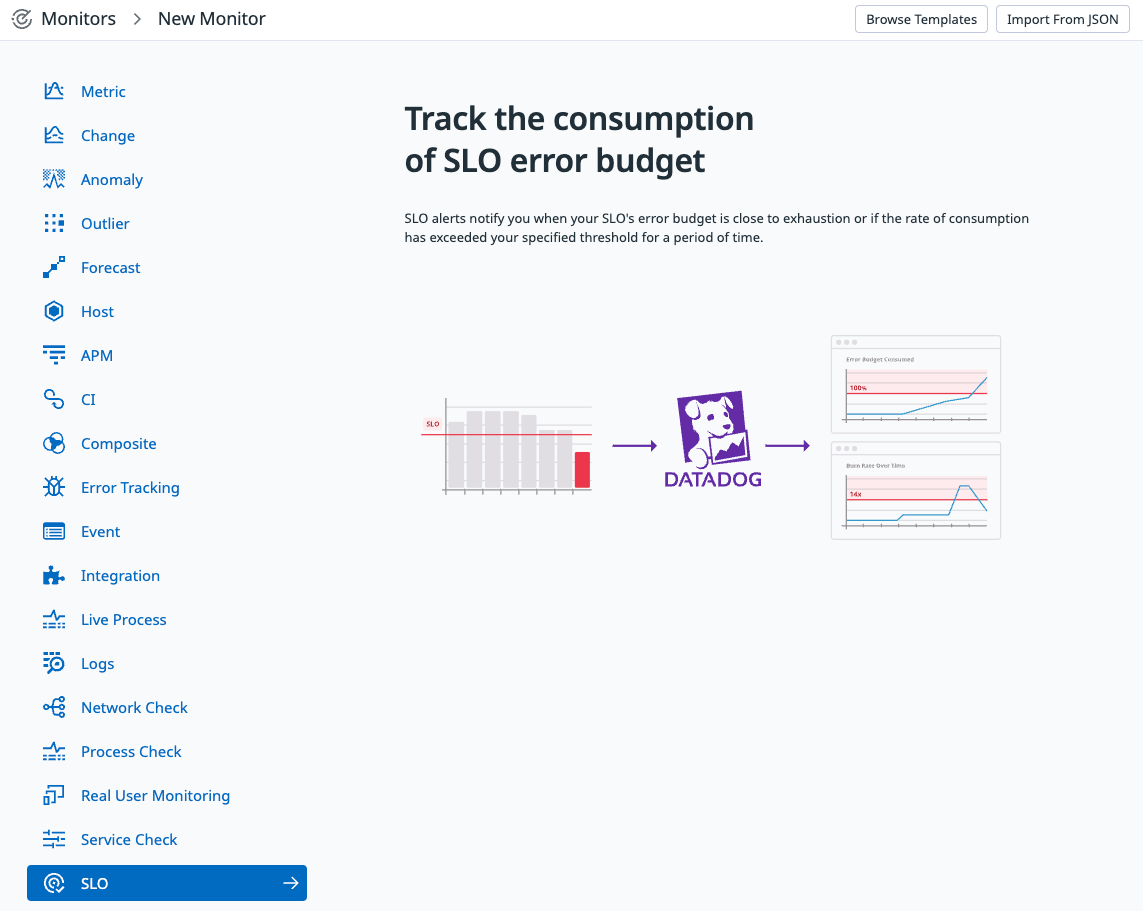This screenshot has height=911, width=1143.
Task: Select the APM monitor label
Action: (x=97, y=356)
